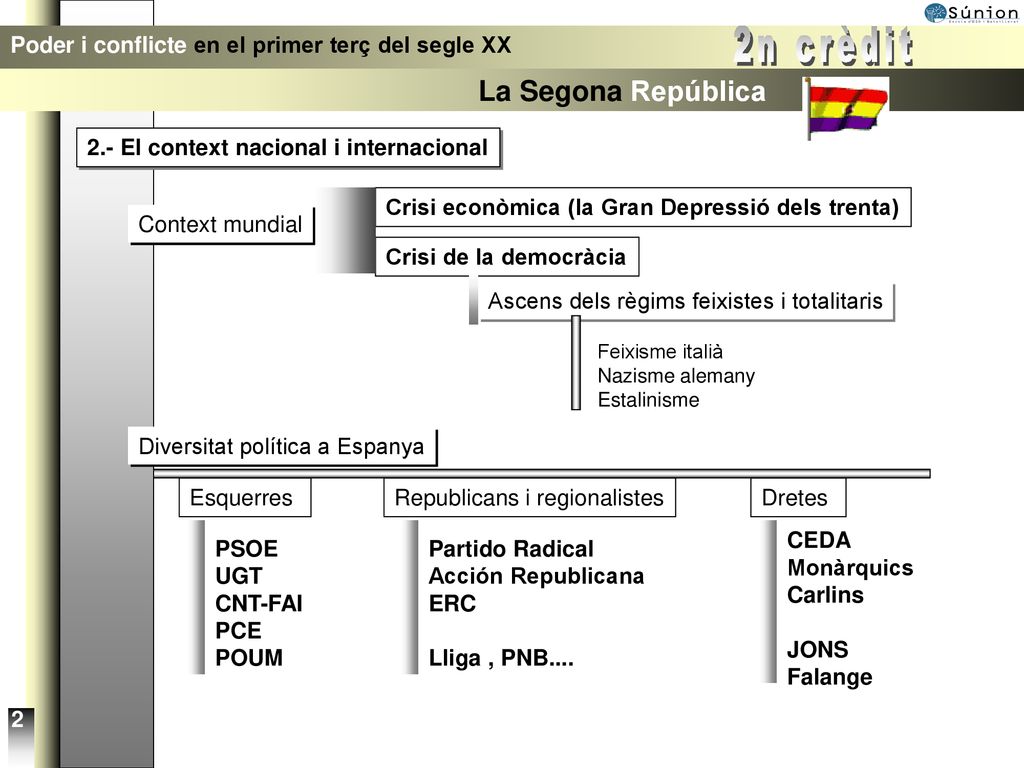Click 'Crisi de la democràcia' box
This screenshot has width=1024, height=768.
[506, 257]
